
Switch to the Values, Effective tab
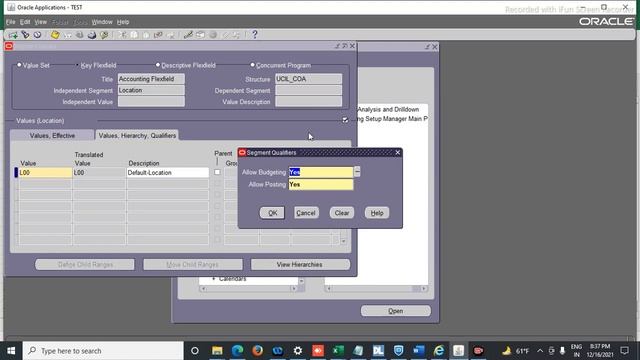pyautogui.click(x=52, y=135)
